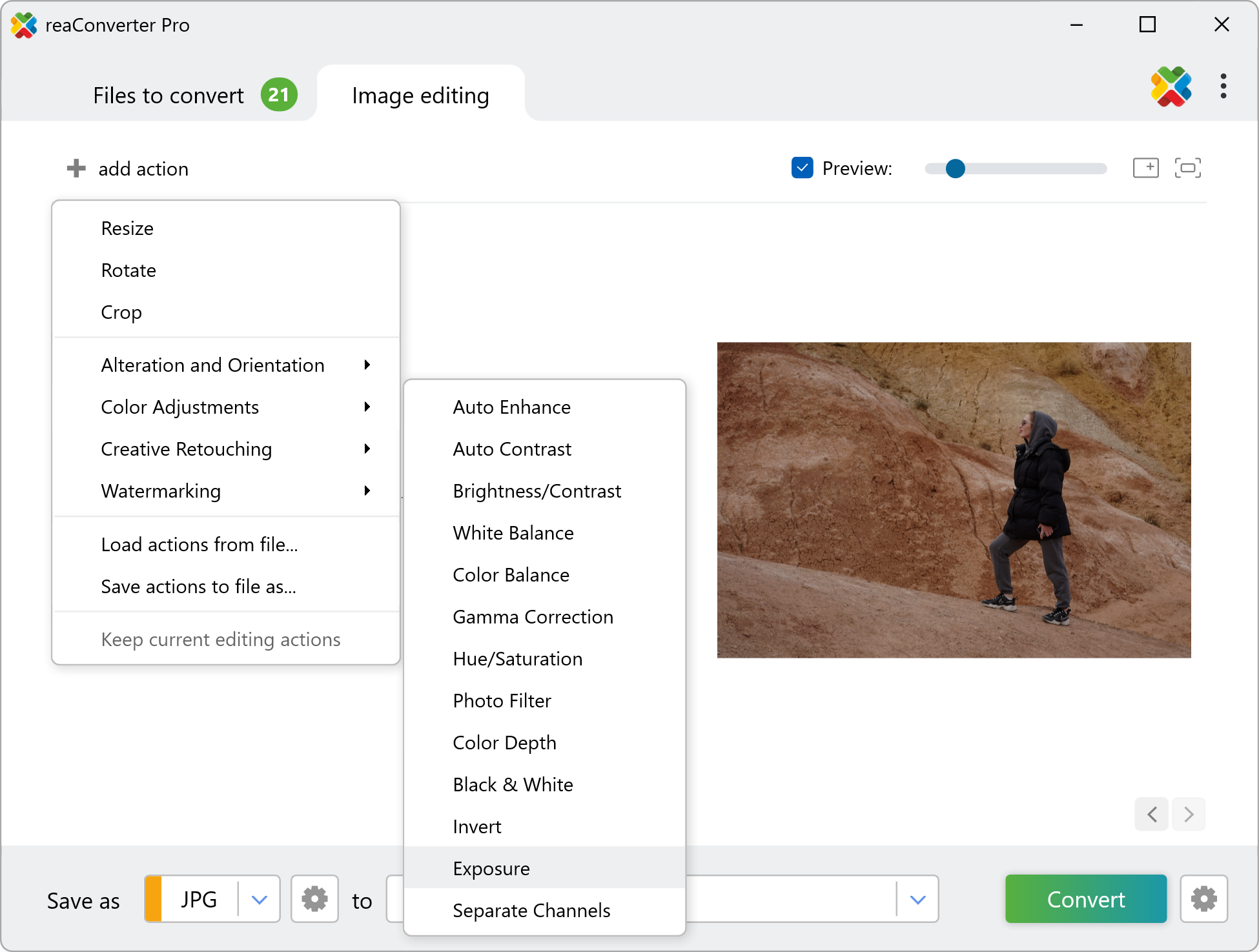1259x952 pixels.
Task: Switch to Files to convert tab
Action: (169, 96)
